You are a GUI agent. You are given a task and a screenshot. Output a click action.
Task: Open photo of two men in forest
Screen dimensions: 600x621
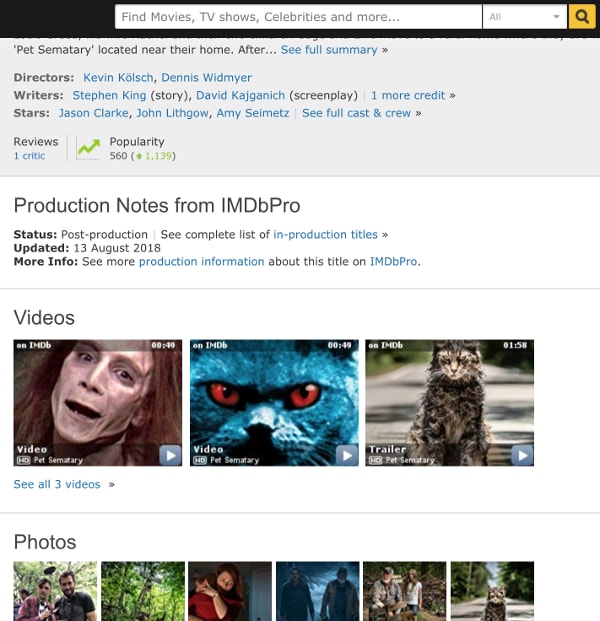coord(55,591)
